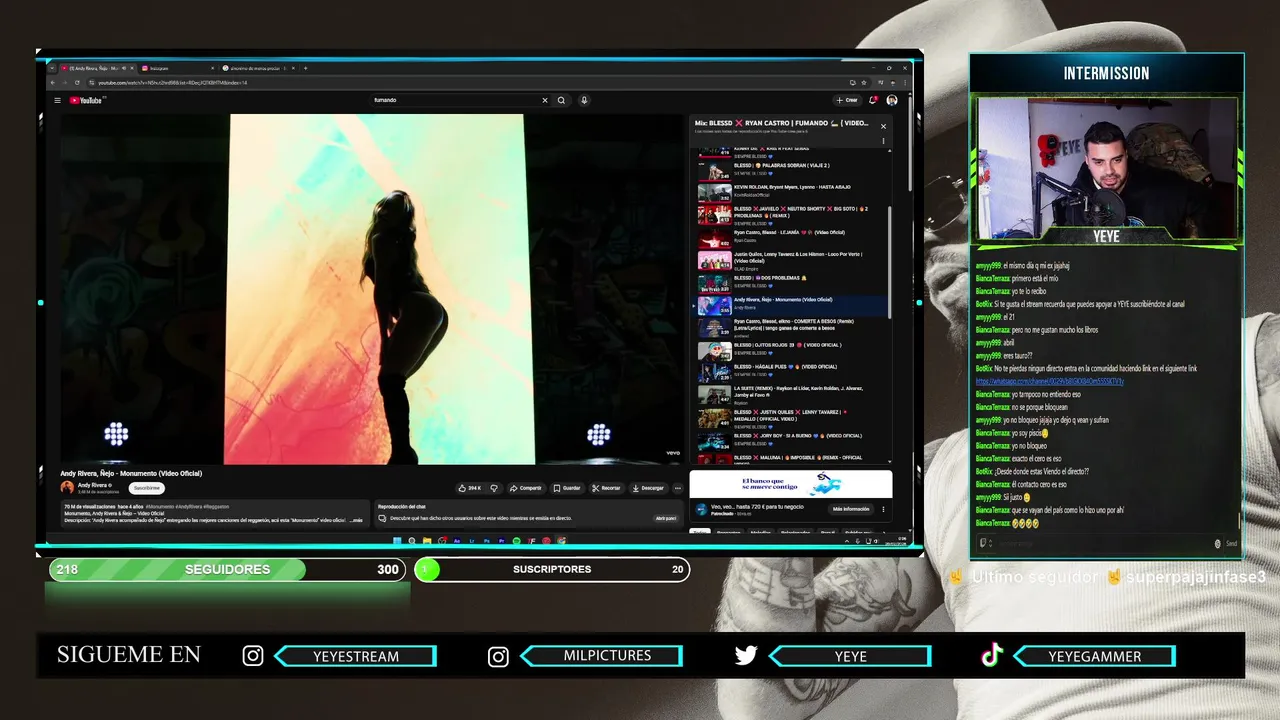Play 'OJITOS ROJOS' playlist item
This screenshot has height=720, width=1280.
pyautogui.click(x=790, y=350)
